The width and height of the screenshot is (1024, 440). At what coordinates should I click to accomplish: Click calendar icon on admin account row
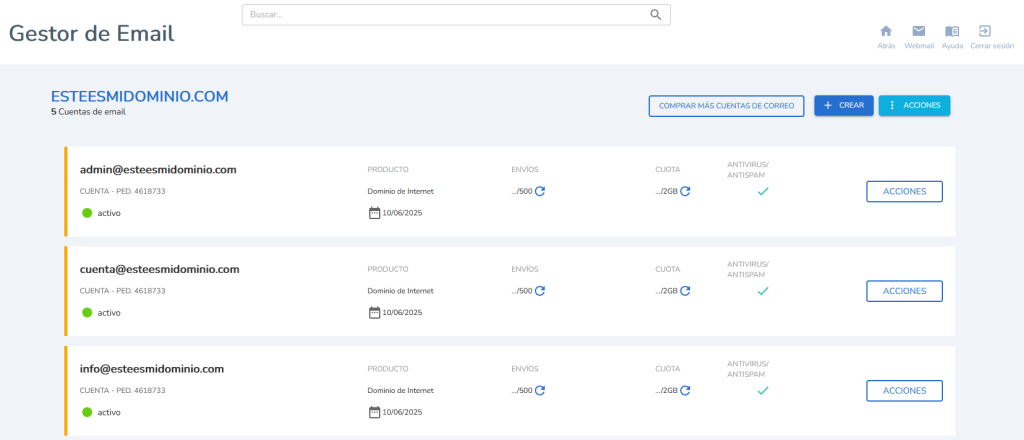[374, 213]
